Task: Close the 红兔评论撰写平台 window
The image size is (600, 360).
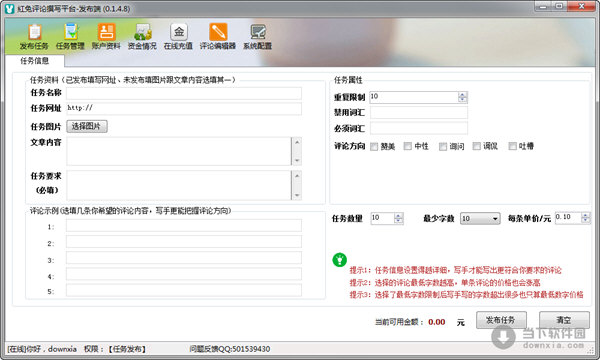Action: click(582, 6)
